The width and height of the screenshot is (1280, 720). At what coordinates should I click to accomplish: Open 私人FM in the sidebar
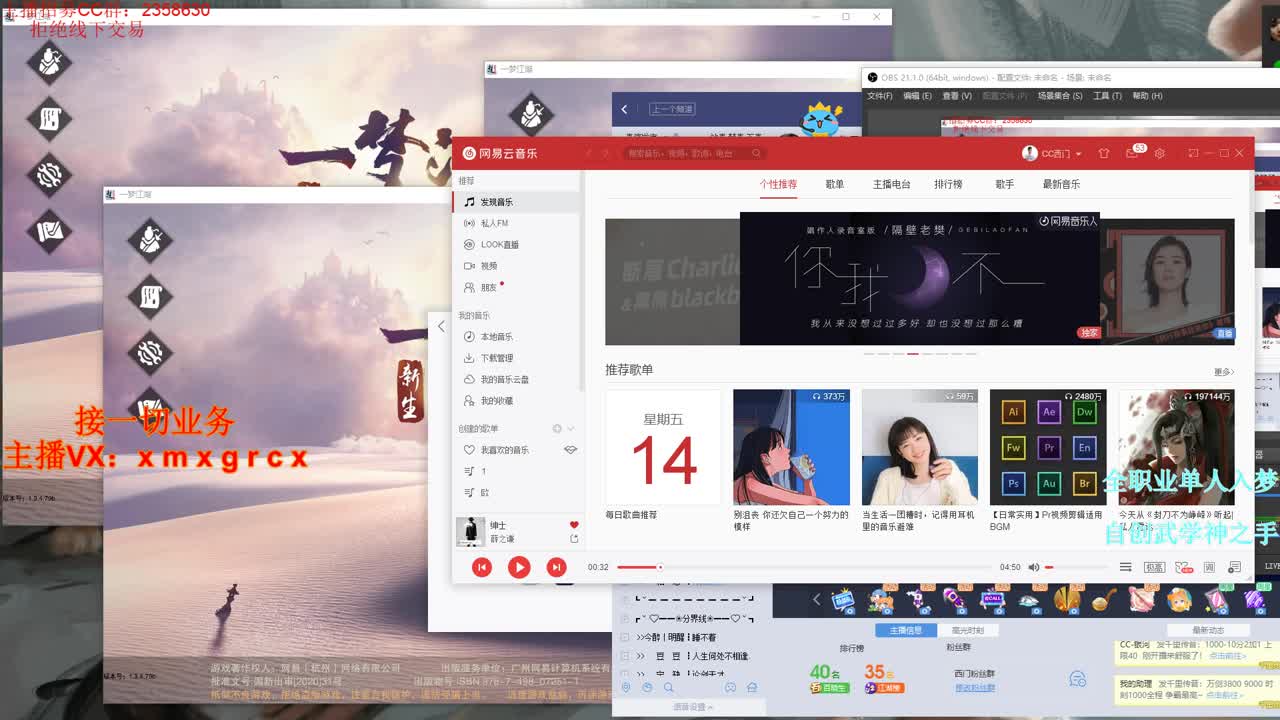(x=515, y=223)
